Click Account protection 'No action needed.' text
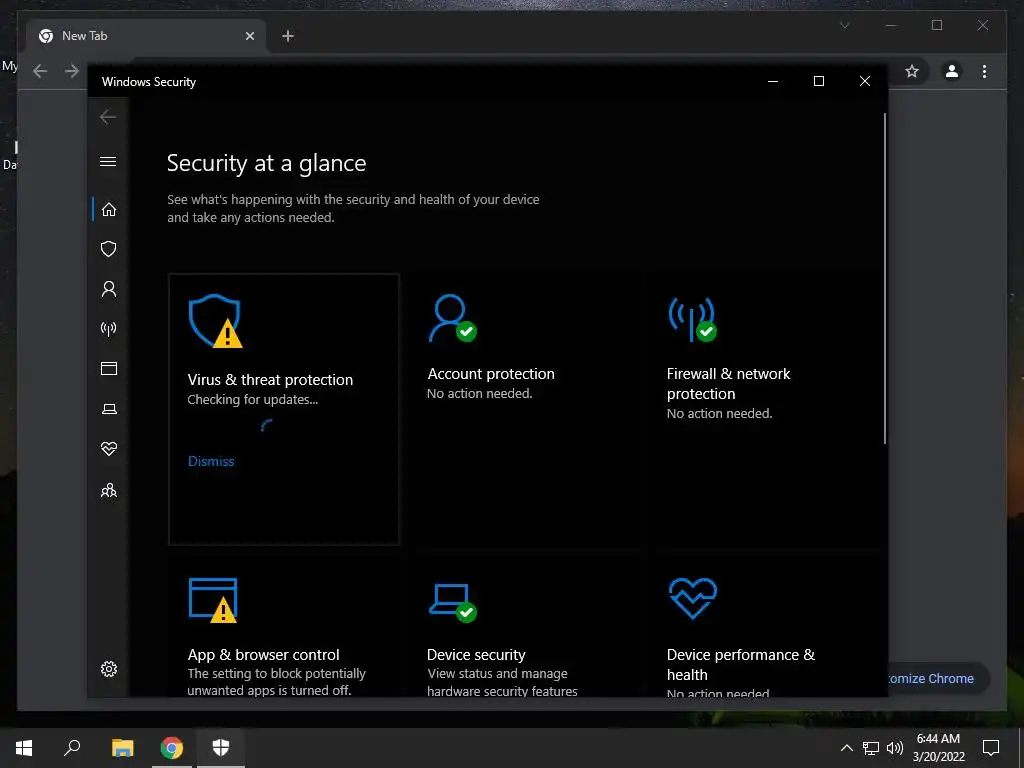The image size is (1024, 768). 479,393
